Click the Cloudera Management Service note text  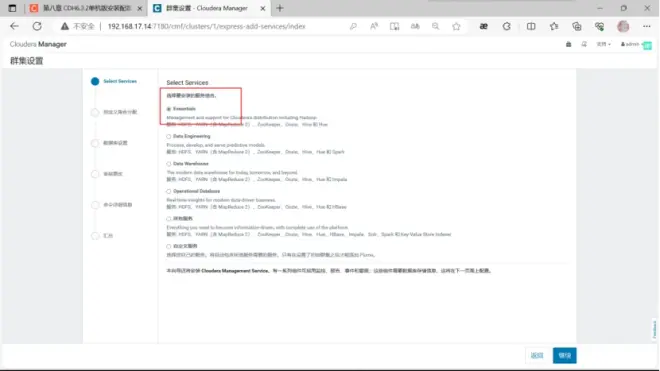(329, 271)
